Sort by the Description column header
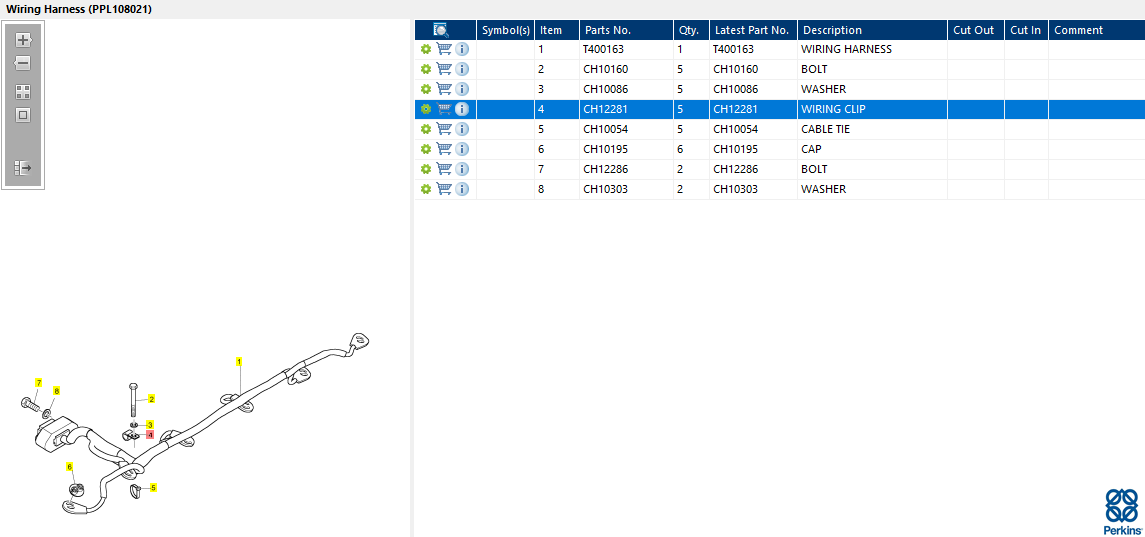 (x=873, y=30)
